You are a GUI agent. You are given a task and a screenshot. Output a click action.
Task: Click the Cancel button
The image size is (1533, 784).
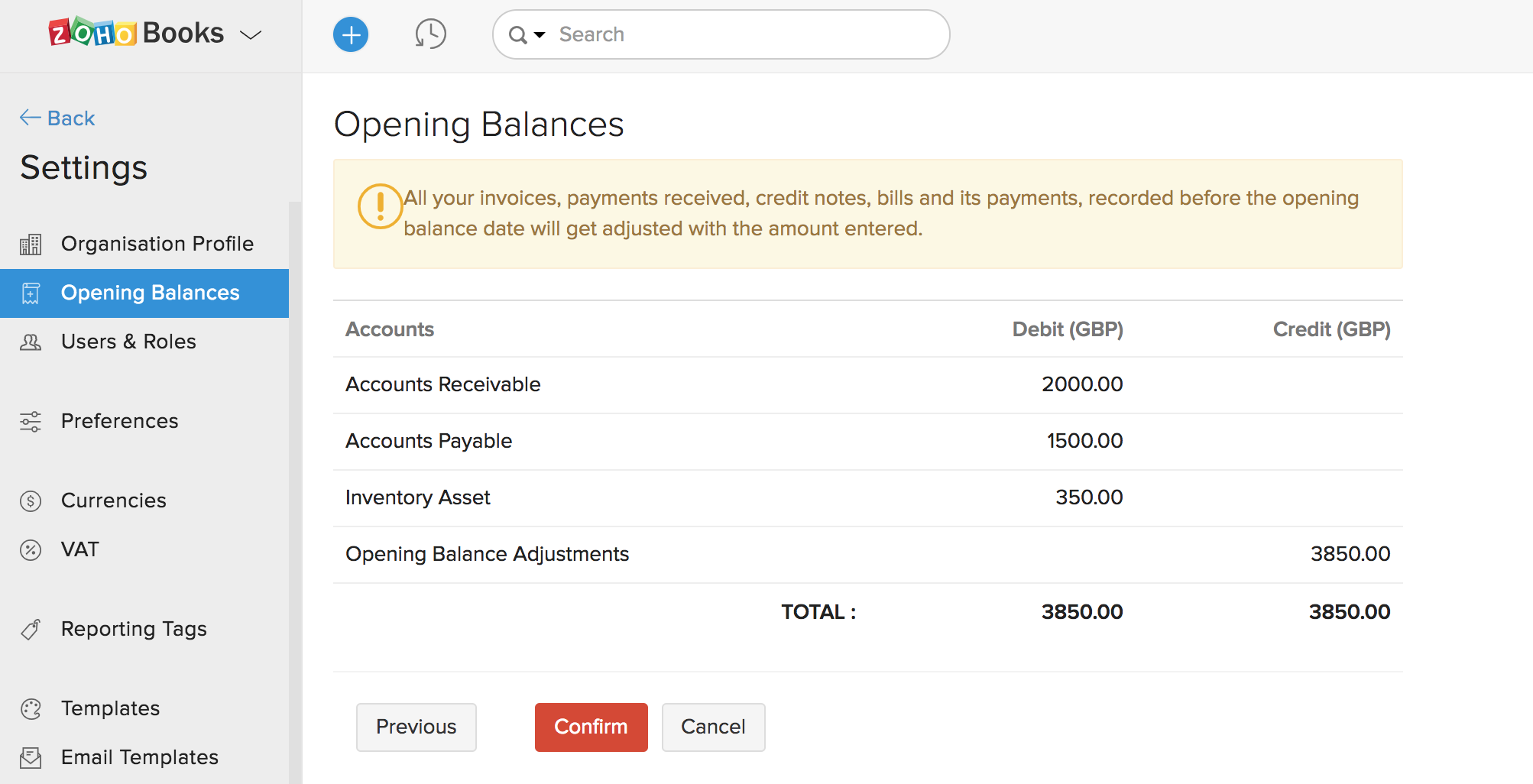point(713,727)
